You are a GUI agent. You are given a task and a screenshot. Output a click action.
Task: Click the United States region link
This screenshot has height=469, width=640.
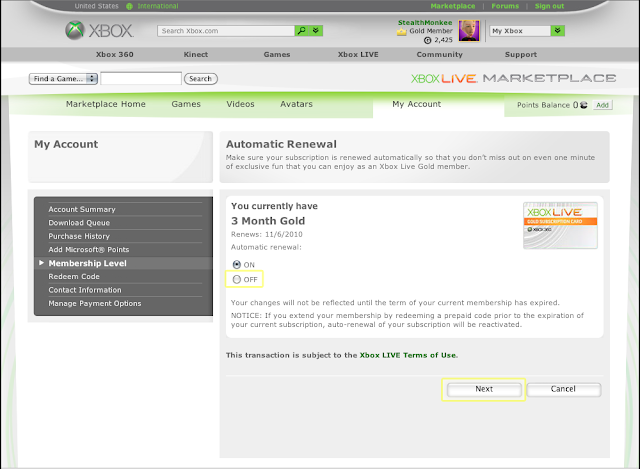point(97,6)
